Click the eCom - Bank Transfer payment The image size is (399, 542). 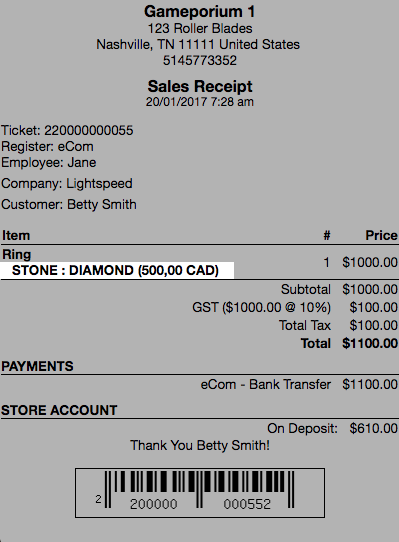[266, 384]
